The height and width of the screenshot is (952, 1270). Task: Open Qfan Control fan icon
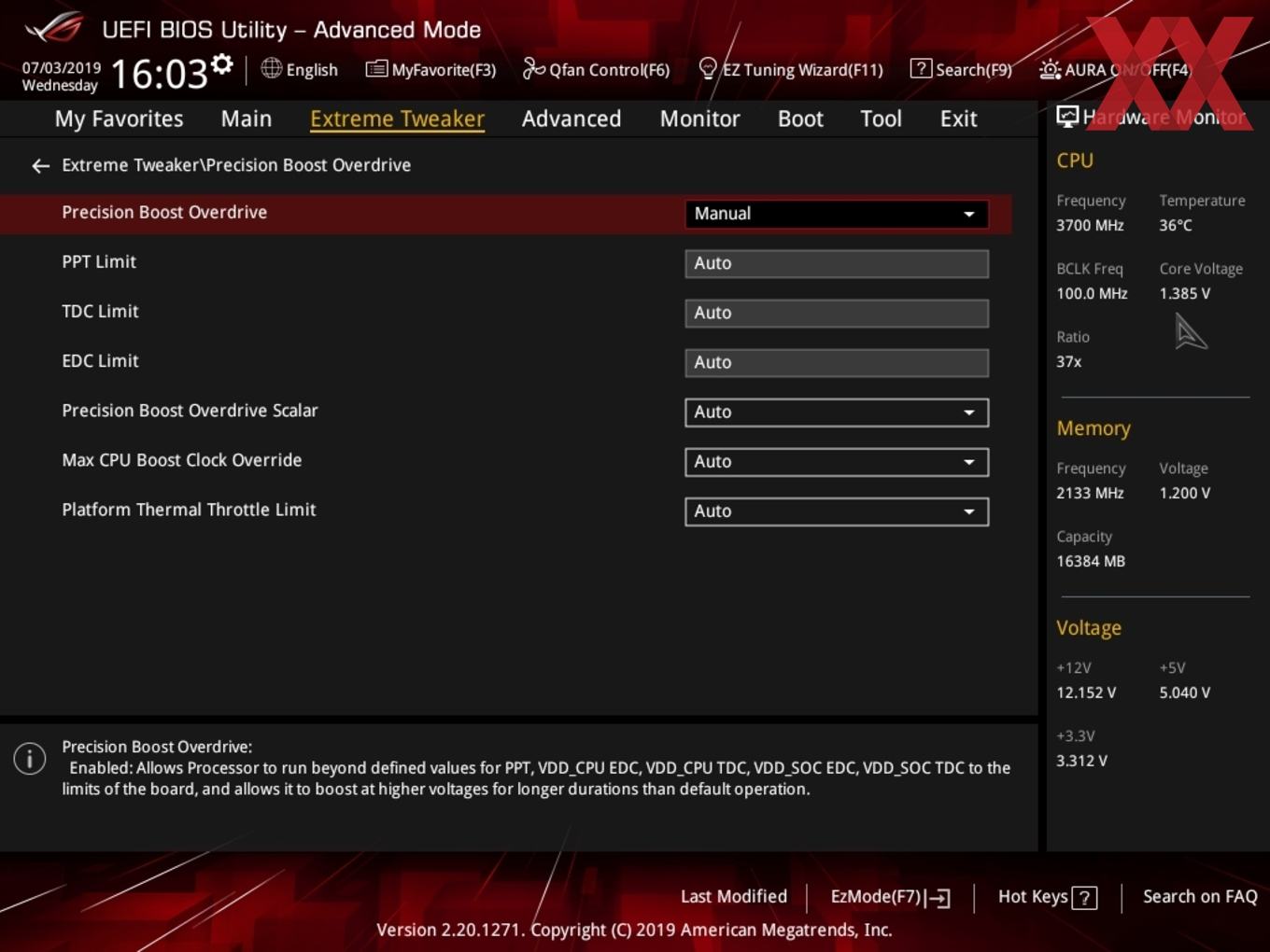(533, 68)
